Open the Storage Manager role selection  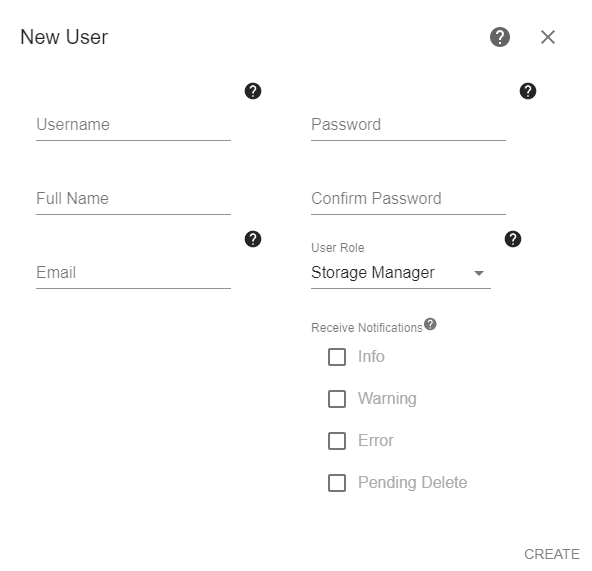click(401, 273)
